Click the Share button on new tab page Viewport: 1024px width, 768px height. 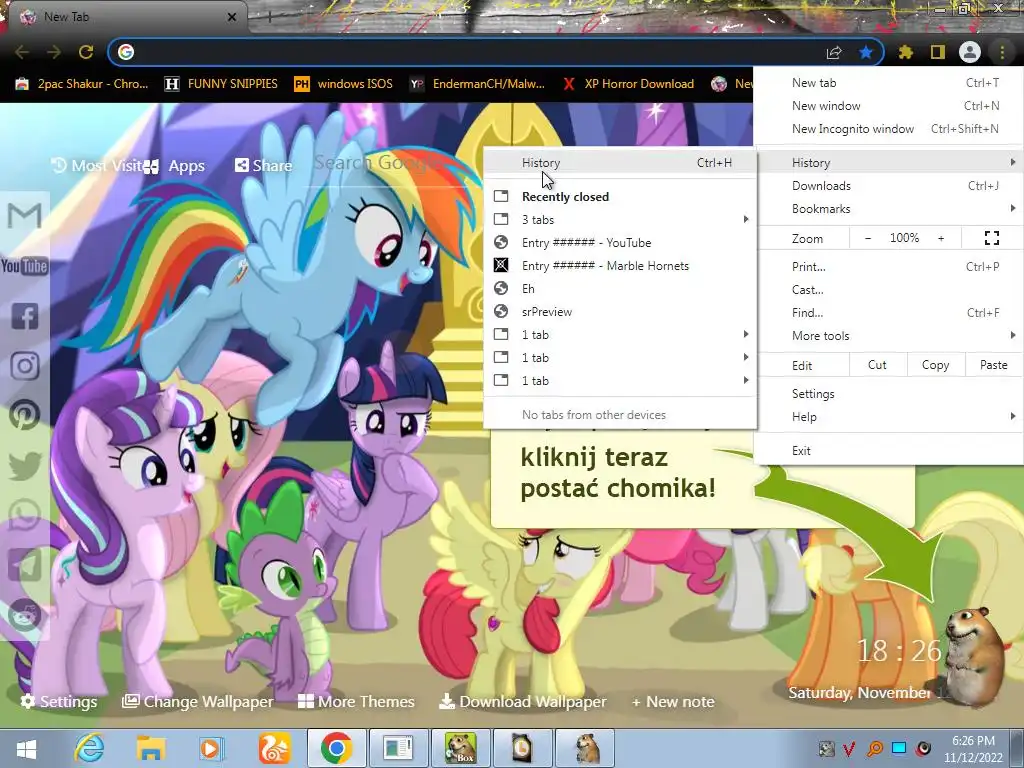pos(264,165)
